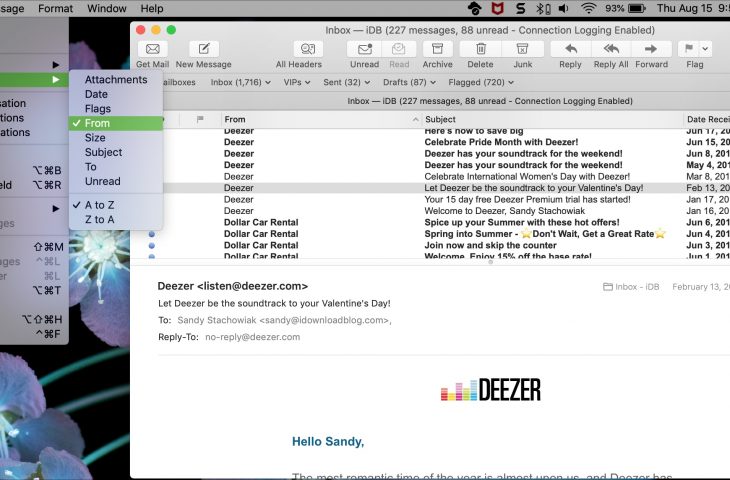Compose with the New Message icon
Image resolution: width=730 pixels, height=480 pixels.
pos(204,49)
